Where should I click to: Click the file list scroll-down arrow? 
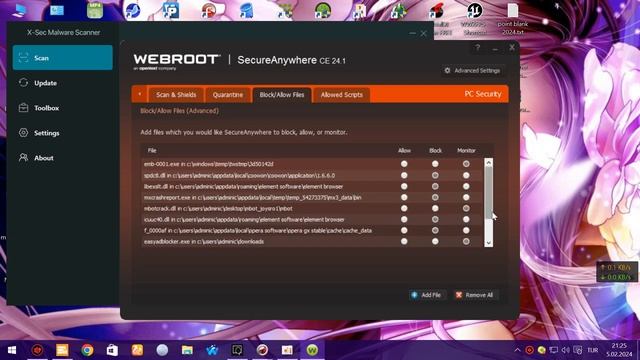[489, 243]
